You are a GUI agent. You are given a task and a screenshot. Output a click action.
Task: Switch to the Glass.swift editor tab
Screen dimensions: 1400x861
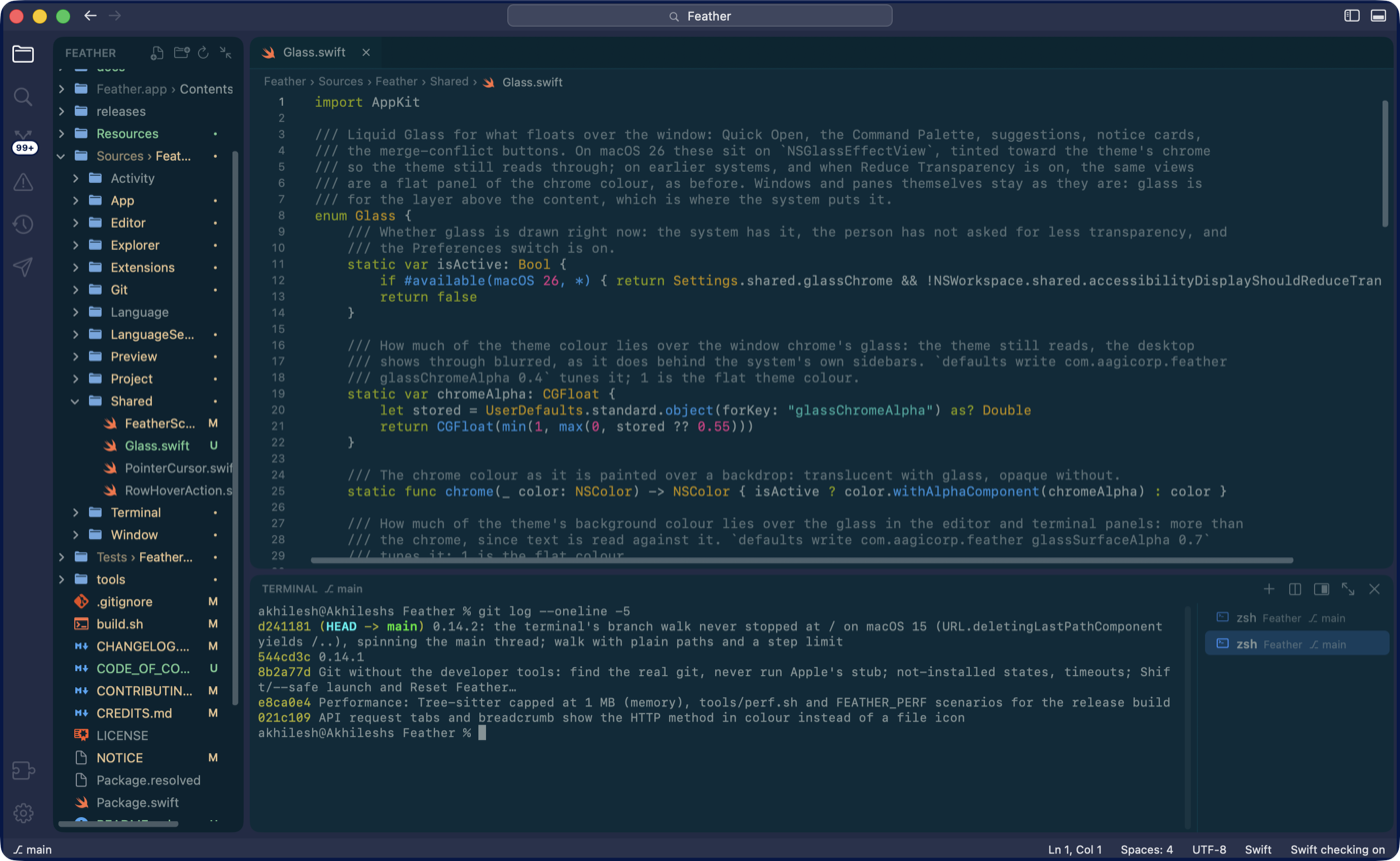coord(314,53)
